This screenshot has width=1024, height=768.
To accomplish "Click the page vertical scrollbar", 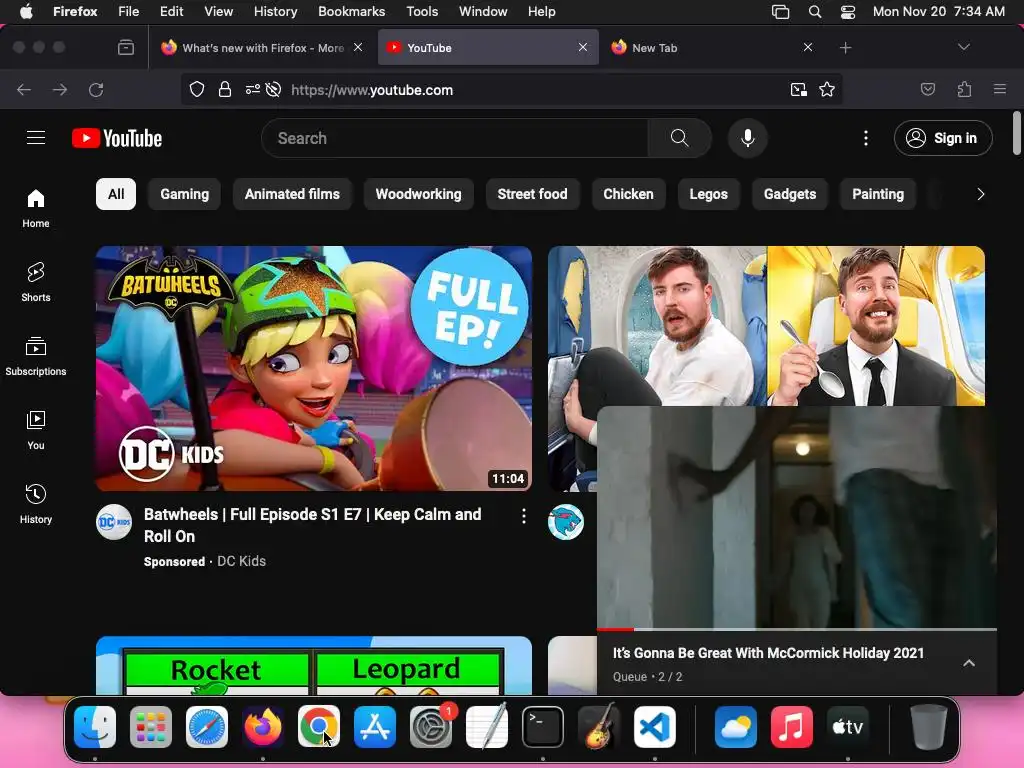I will point(1016,133).
